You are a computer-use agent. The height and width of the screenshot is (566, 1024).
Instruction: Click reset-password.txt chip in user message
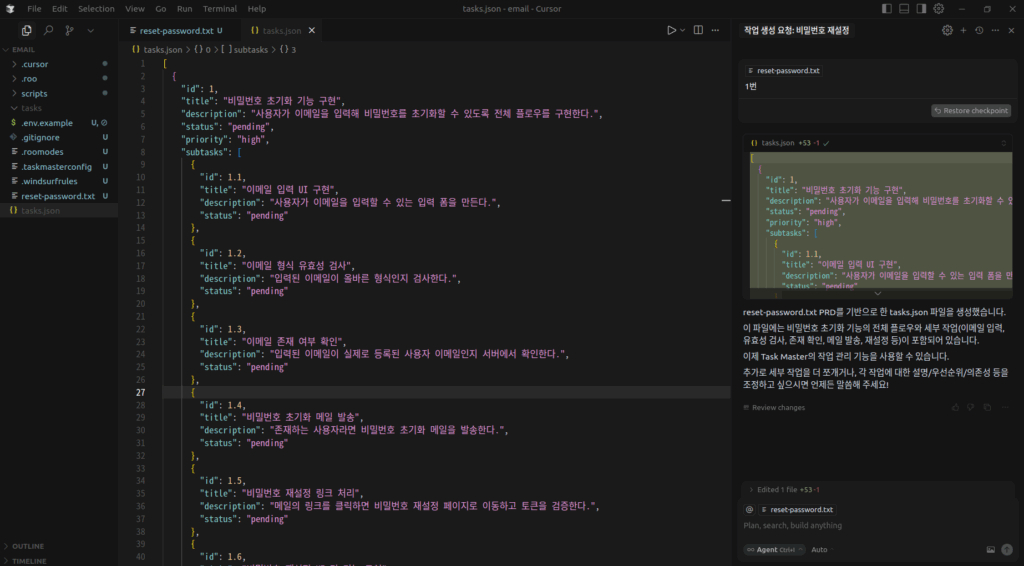coord(783,71)
